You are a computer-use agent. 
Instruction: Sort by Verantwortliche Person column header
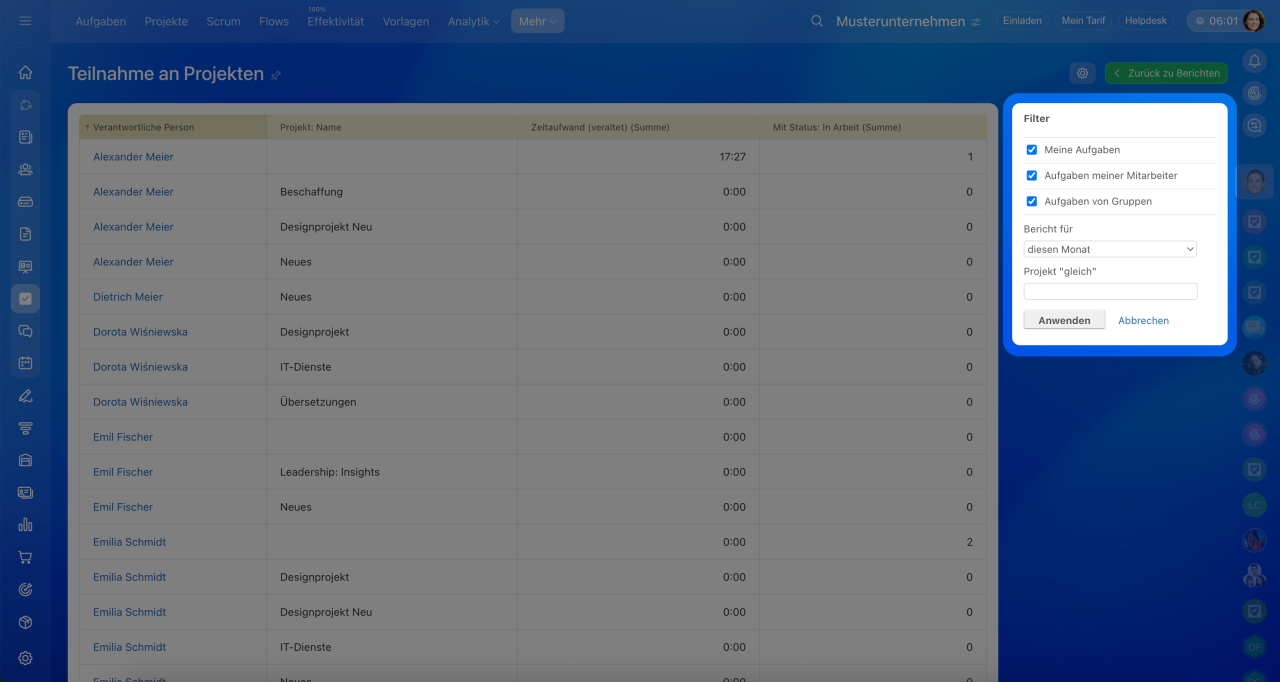point(173,127)
